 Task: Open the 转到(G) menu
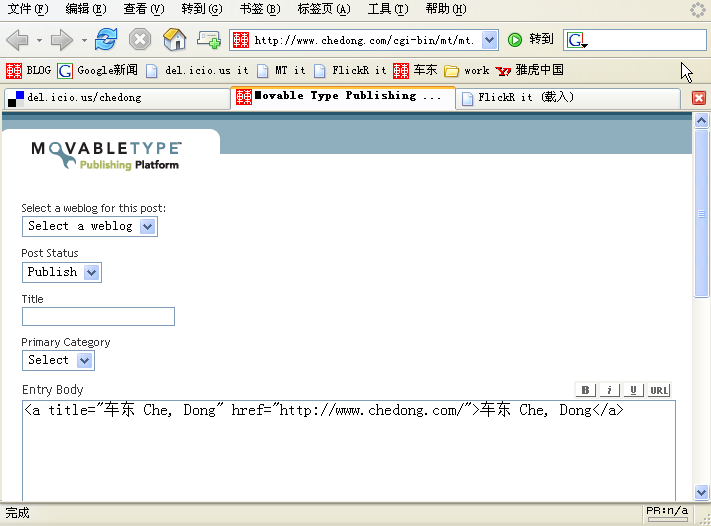(x=202, y=9)
